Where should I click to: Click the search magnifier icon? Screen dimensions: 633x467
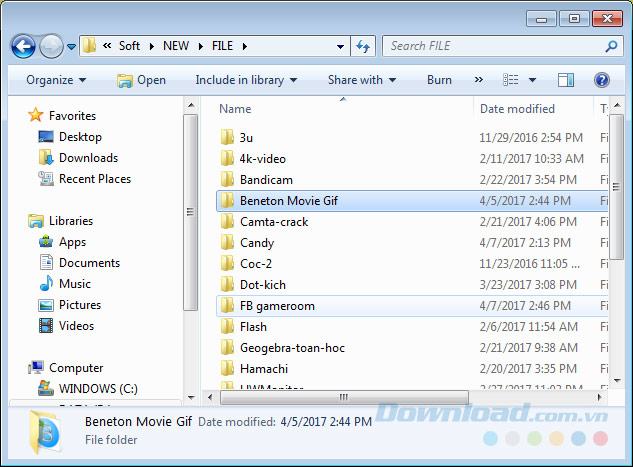[x=612, y=46]
